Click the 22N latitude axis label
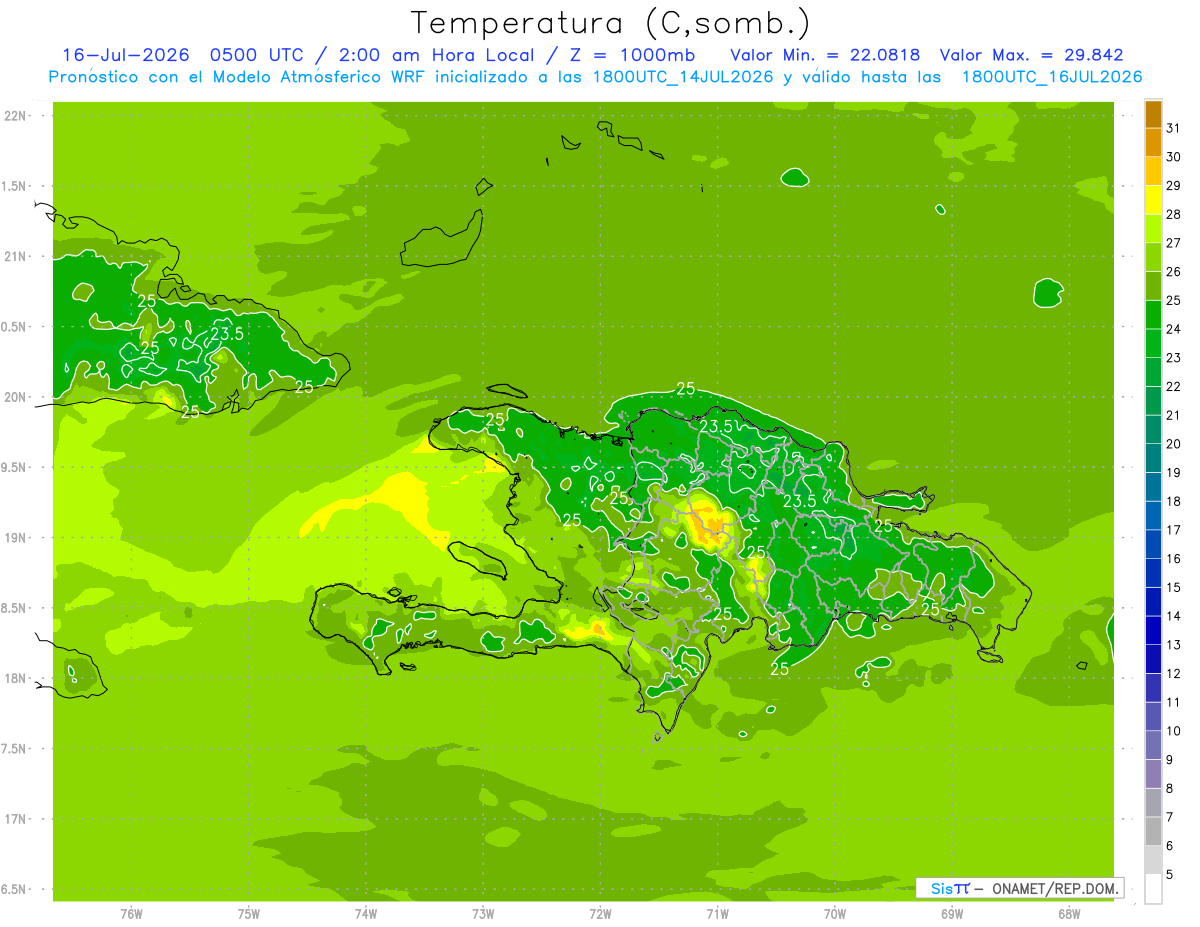 (x=16, y=116)
